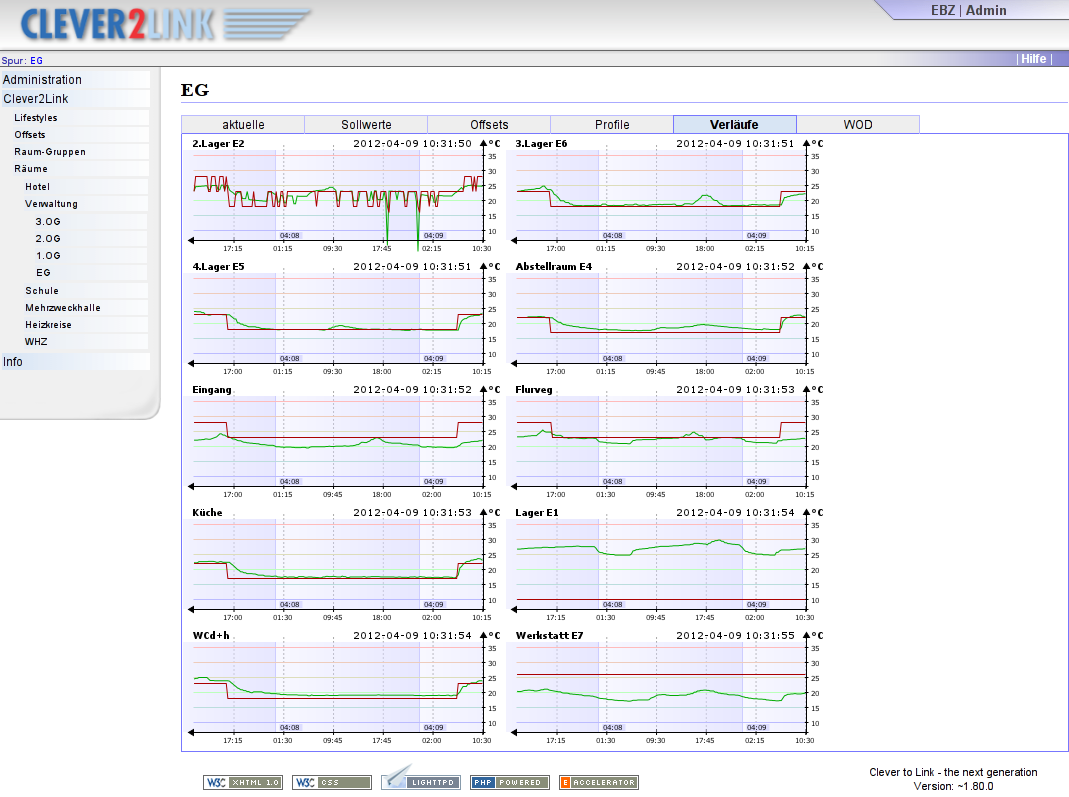Screen dimensions: 1069x797
Task: Open the WOD tab
Action: click(x=858, y=125)
